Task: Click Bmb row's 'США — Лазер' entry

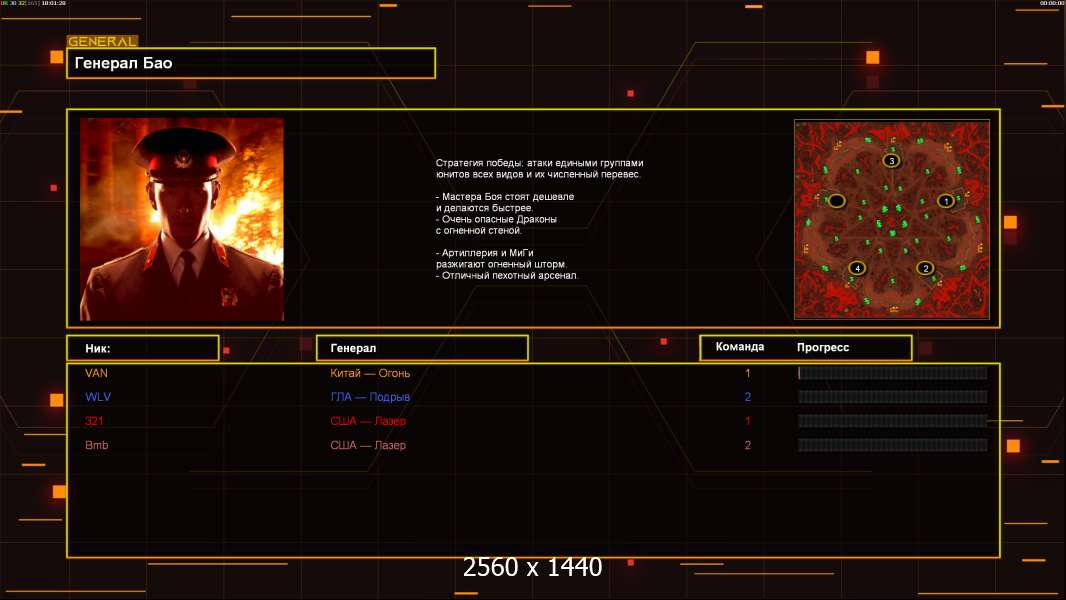Action: (x=368, y=445)
